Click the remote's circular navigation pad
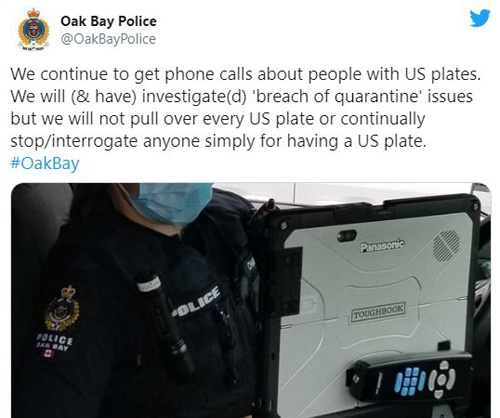The width and height of the screenshot is (500, 418). click(442, 379)
